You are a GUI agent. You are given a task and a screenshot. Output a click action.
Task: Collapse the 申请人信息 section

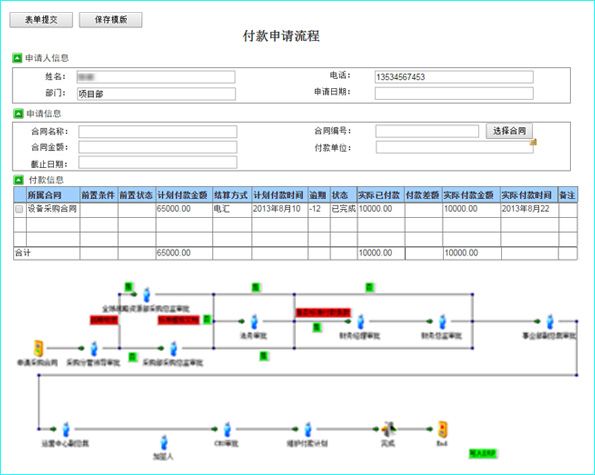pyautogui.click(x=17, y=58)
